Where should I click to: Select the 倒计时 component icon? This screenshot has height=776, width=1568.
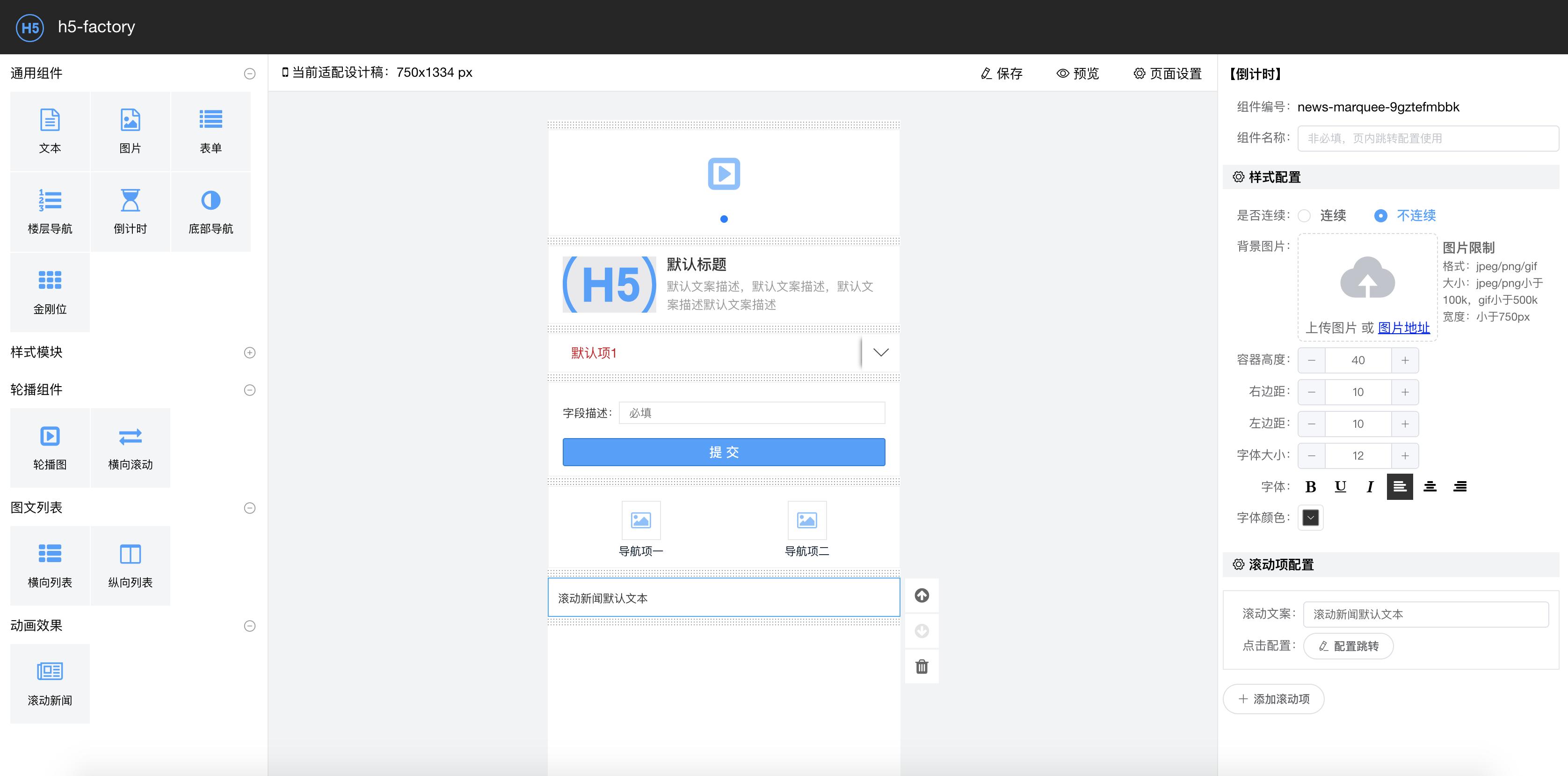[x=130, y=201]
